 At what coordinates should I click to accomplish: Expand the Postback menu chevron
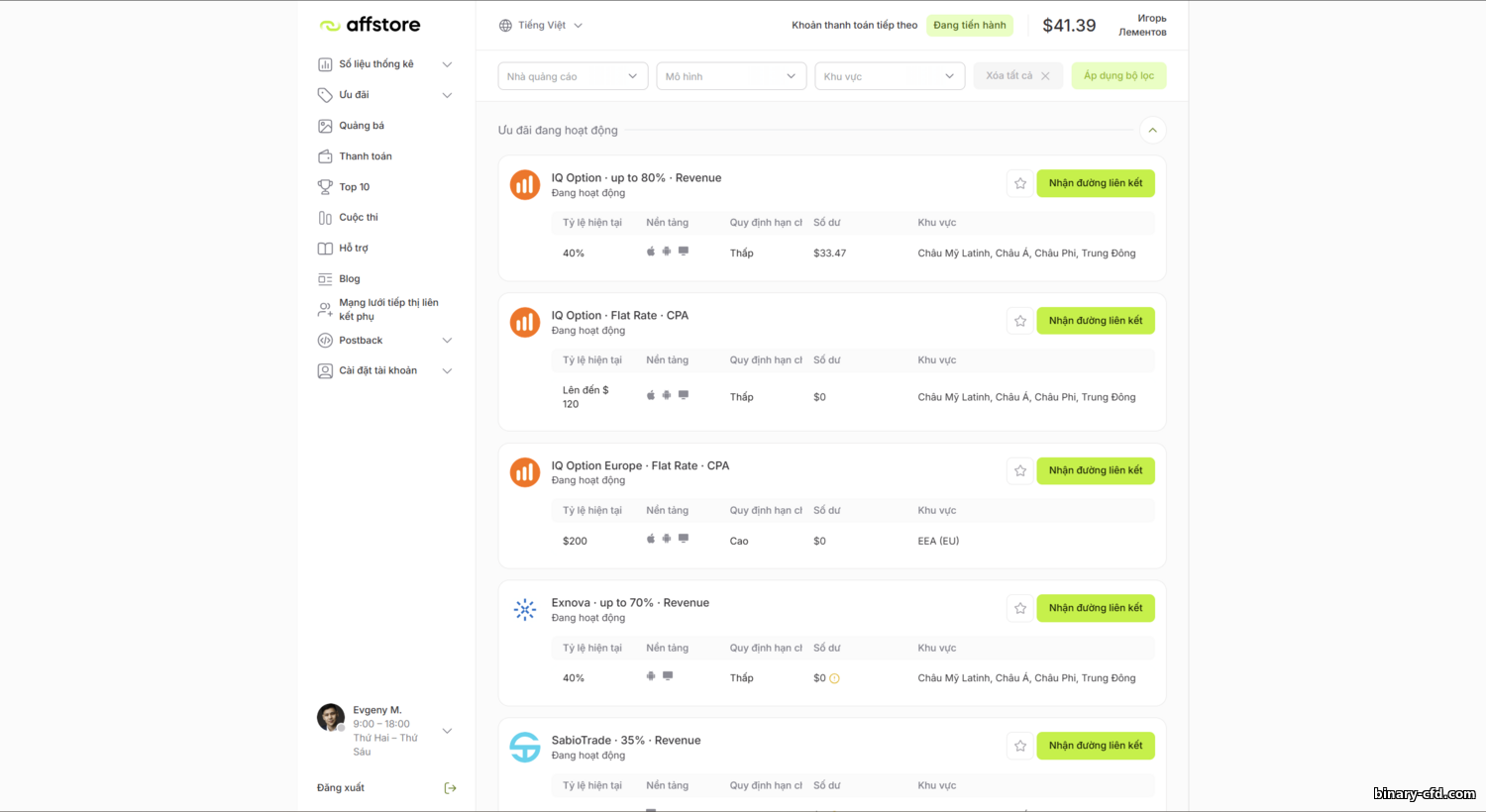pos(447,341)
